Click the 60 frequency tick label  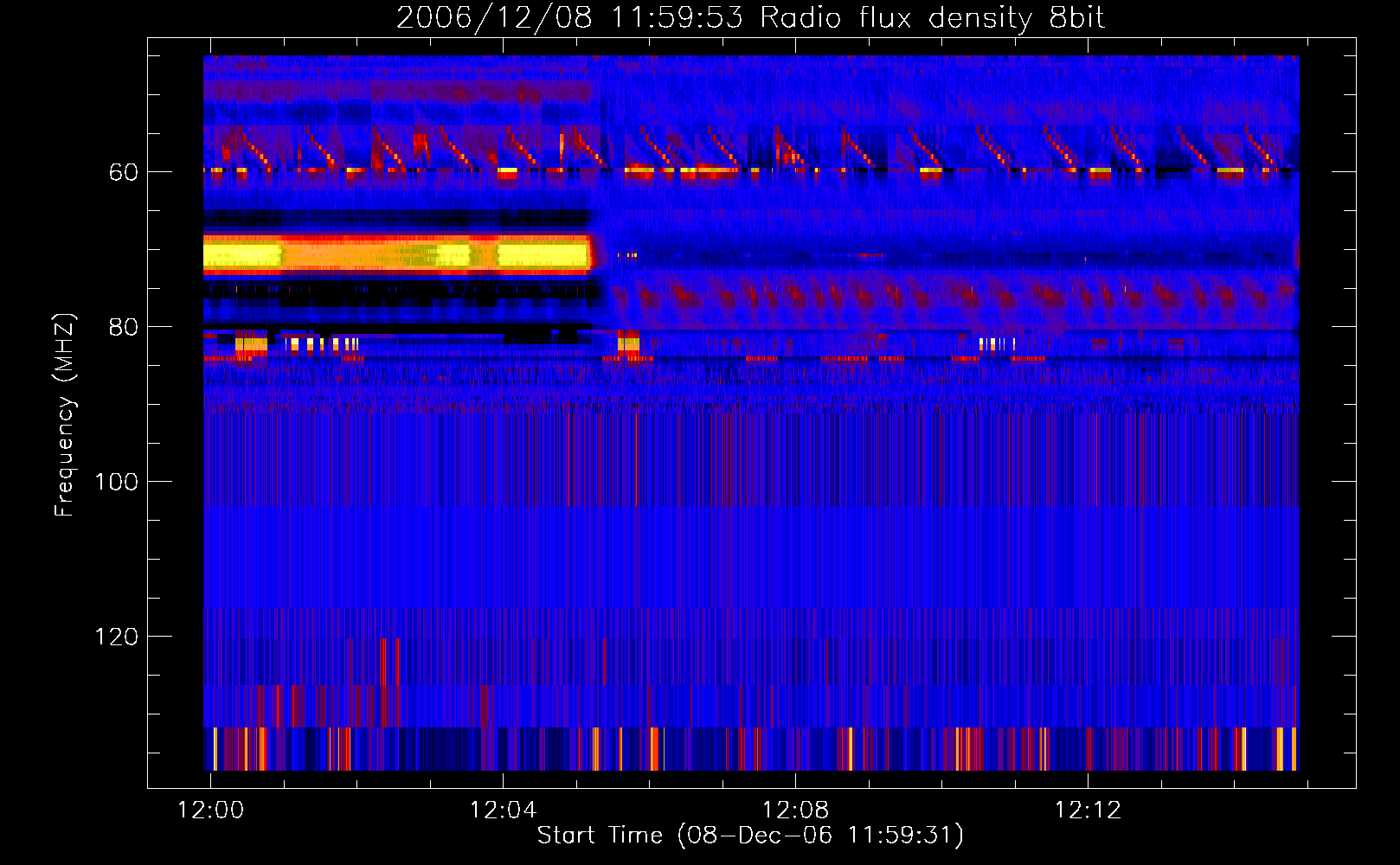123,172
